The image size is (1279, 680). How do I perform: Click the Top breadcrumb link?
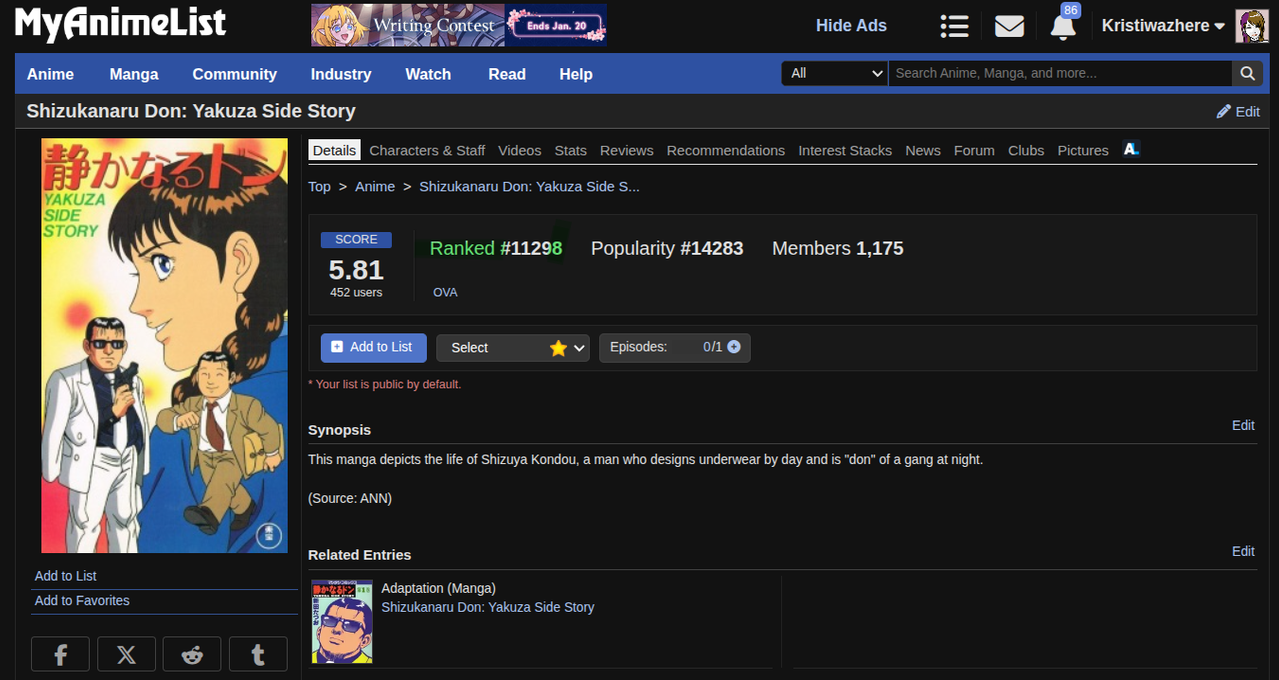point(319,186)
